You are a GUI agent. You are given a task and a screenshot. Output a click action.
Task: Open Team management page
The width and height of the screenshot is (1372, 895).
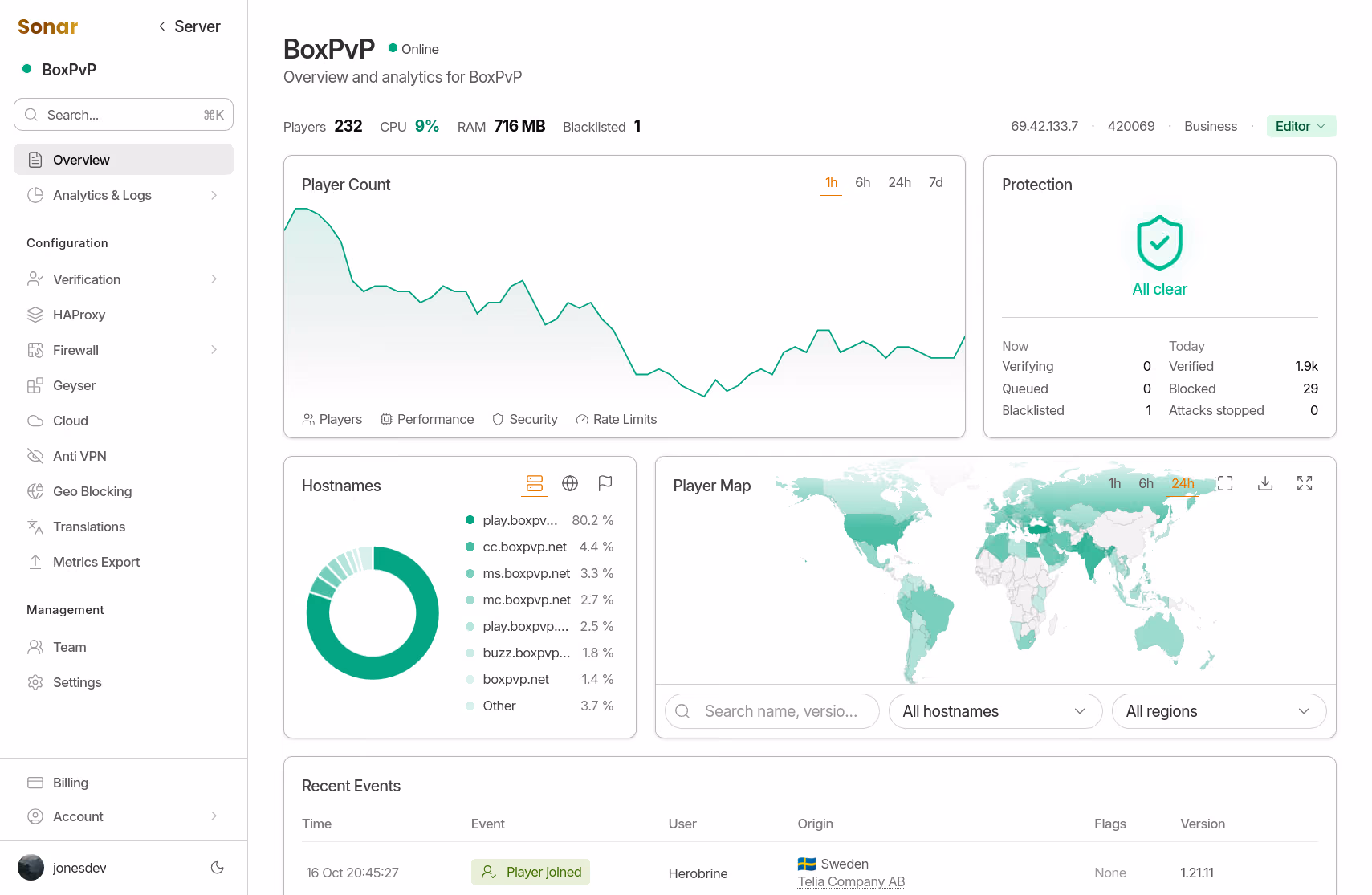(x=124, y=647)
